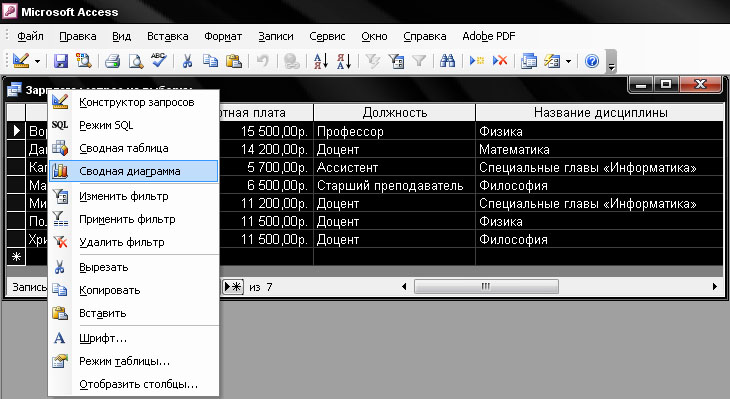
Task: Choose Применить фильтр menu entry
Action: [x=133, y=219]
